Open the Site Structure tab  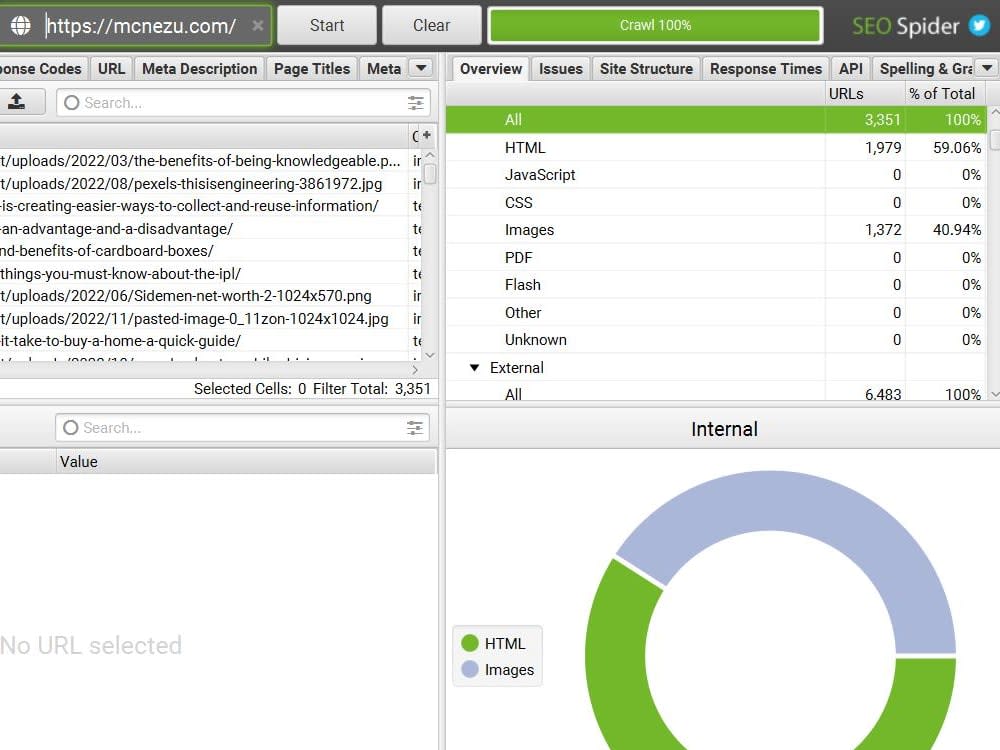pyautogui.click(x=646, y=68)
